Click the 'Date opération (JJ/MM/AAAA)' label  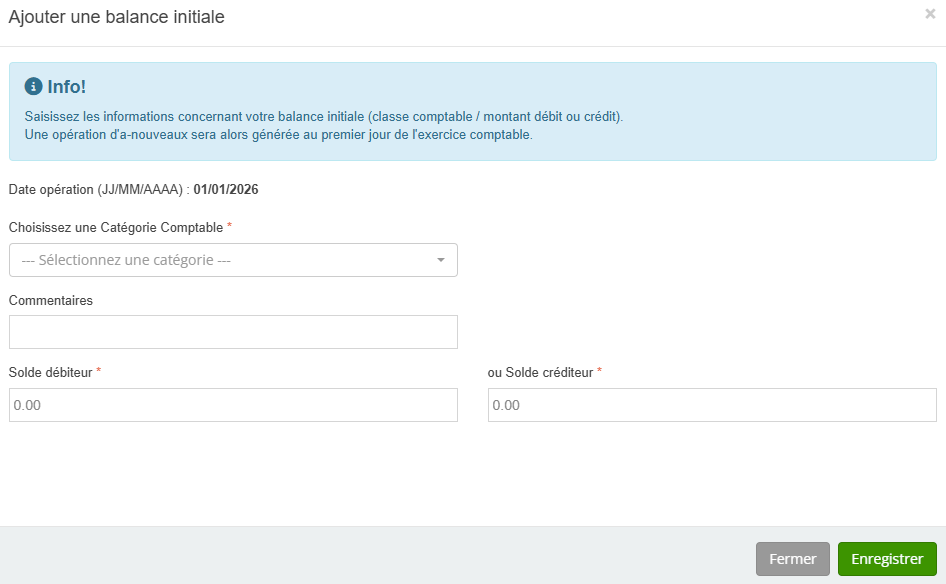(x=96, y=189)
